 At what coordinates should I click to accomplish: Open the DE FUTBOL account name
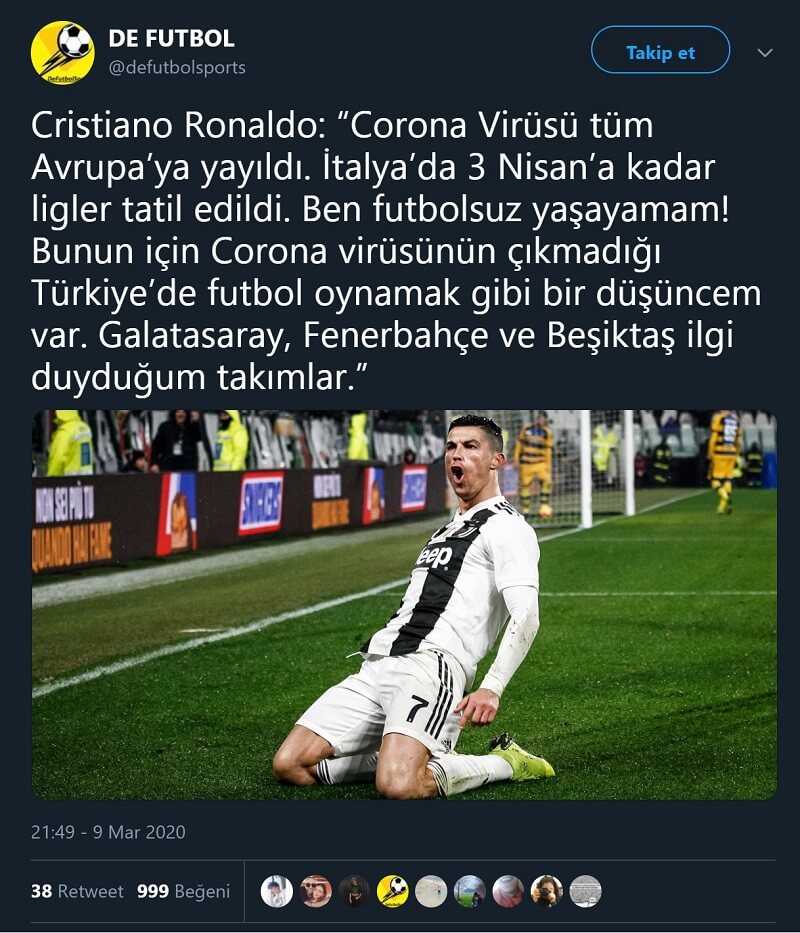(x=171, y=39)
